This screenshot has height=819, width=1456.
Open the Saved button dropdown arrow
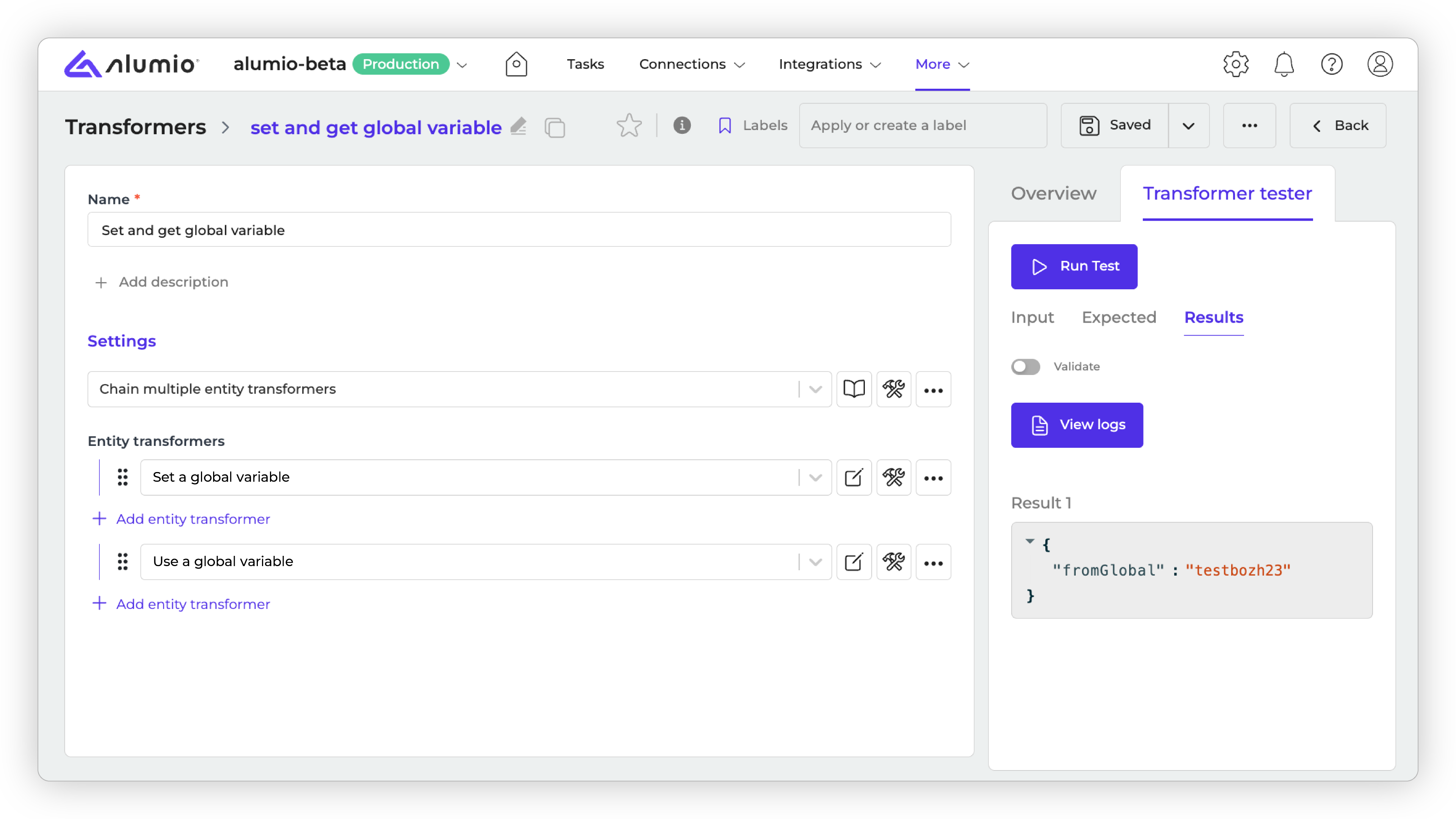tap(1188, 126)
